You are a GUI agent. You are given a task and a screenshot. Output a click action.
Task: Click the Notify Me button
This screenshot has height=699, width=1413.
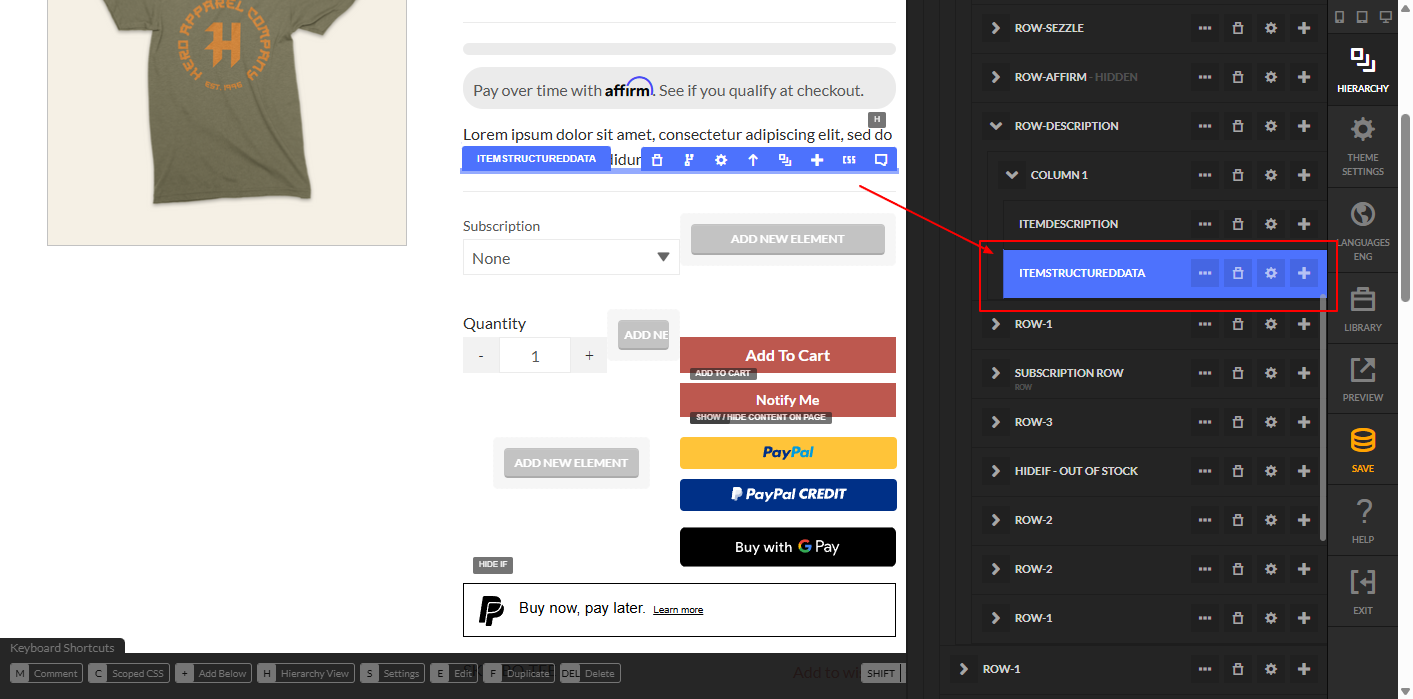coord(788,400)
